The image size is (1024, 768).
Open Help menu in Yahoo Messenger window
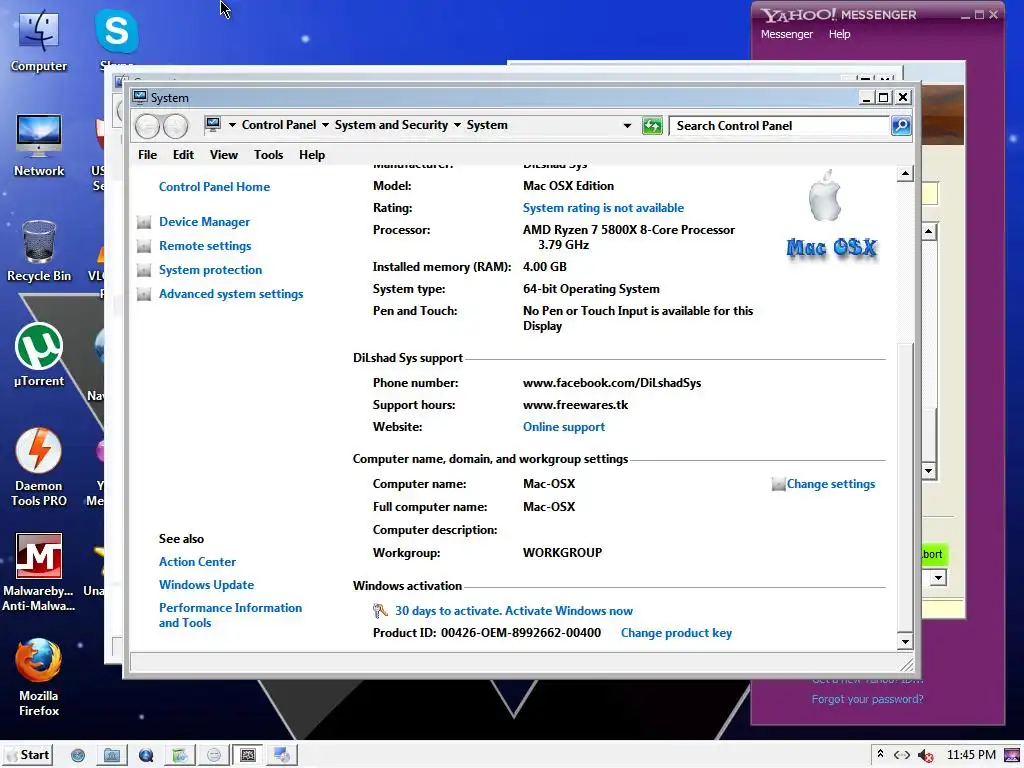840,34
